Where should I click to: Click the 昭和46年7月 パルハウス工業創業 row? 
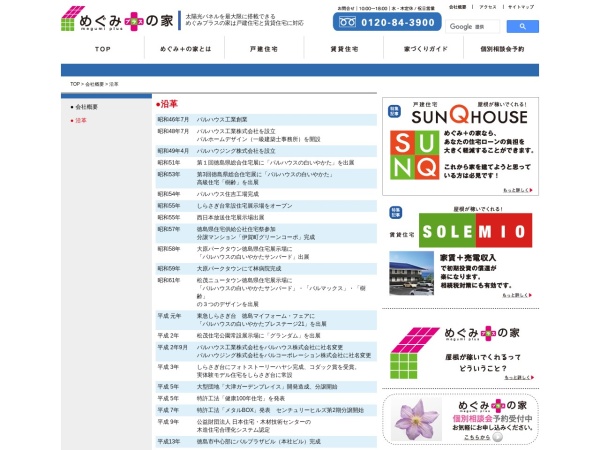pyautogui.click(x=266, y=119)
